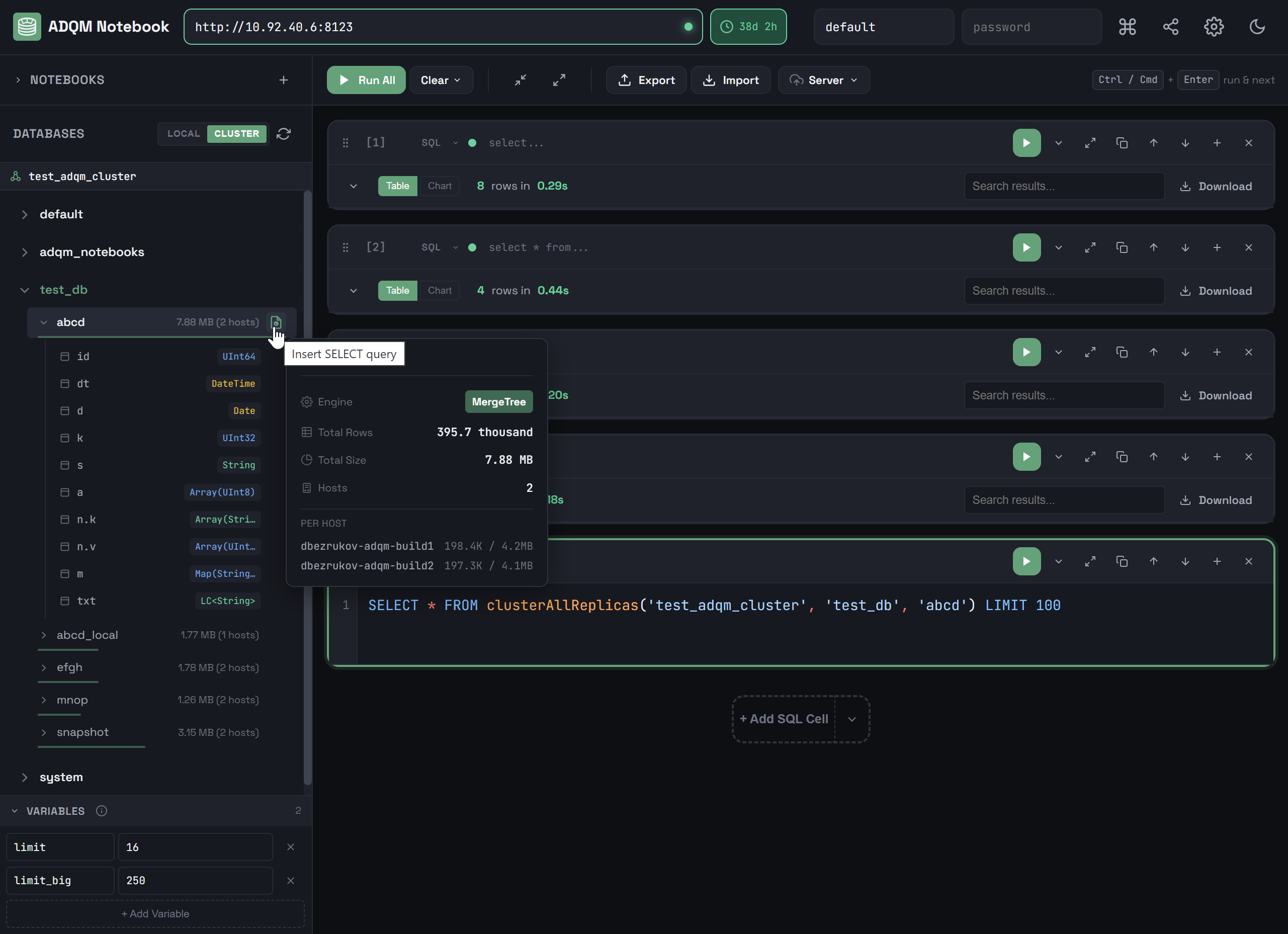Click the Search results field in cell [1]

[x=1064, y=186]
